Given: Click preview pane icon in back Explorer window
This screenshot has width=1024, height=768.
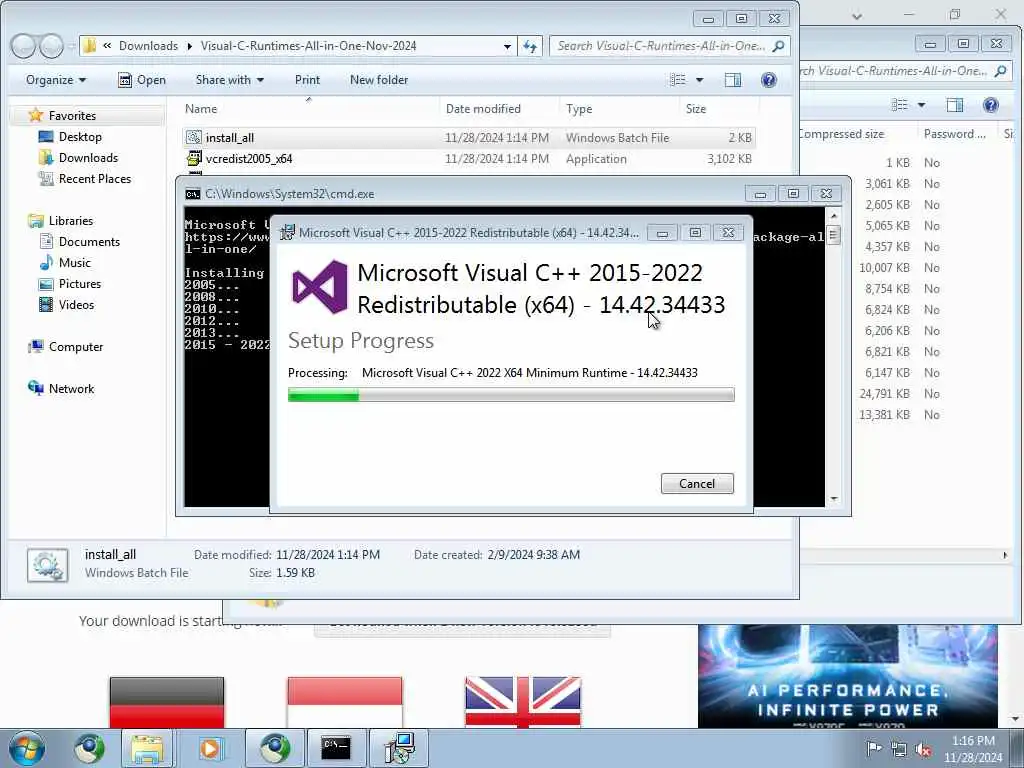Looking at the screenshot, I should click(955, 105).
